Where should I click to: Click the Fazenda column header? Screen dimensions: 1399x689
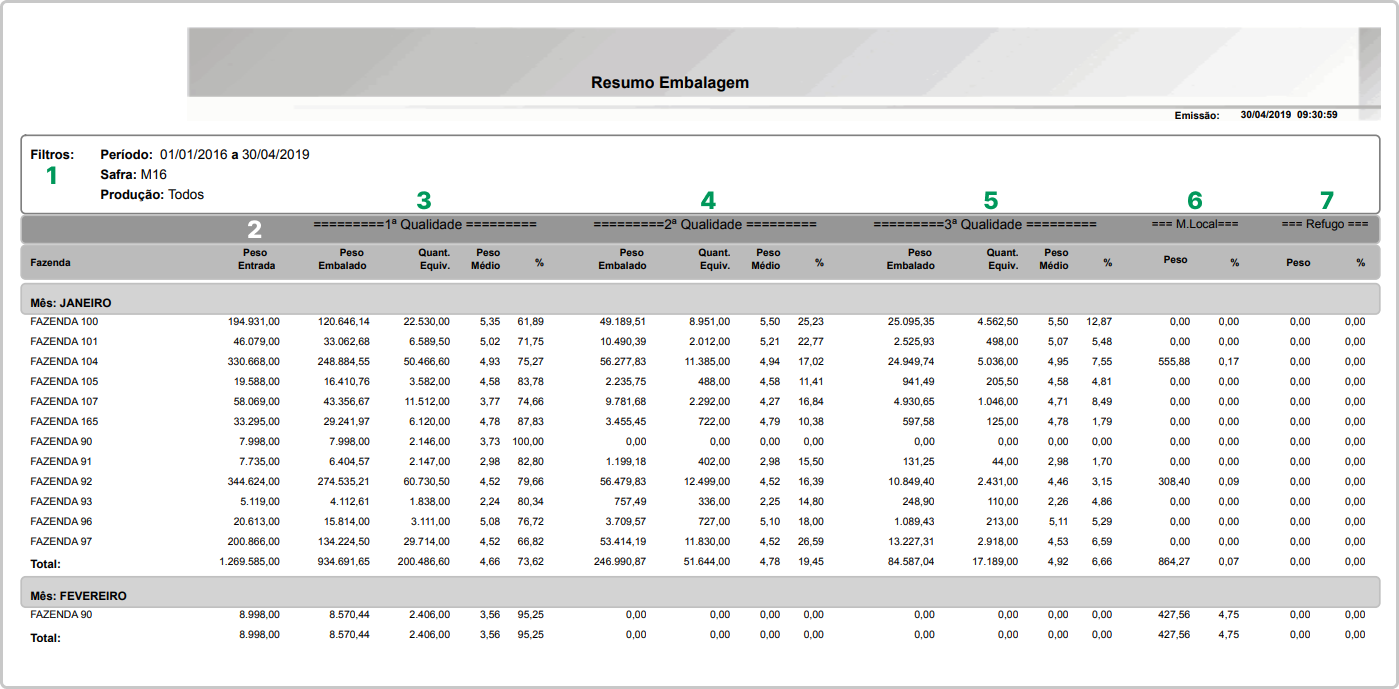point(51,263)
